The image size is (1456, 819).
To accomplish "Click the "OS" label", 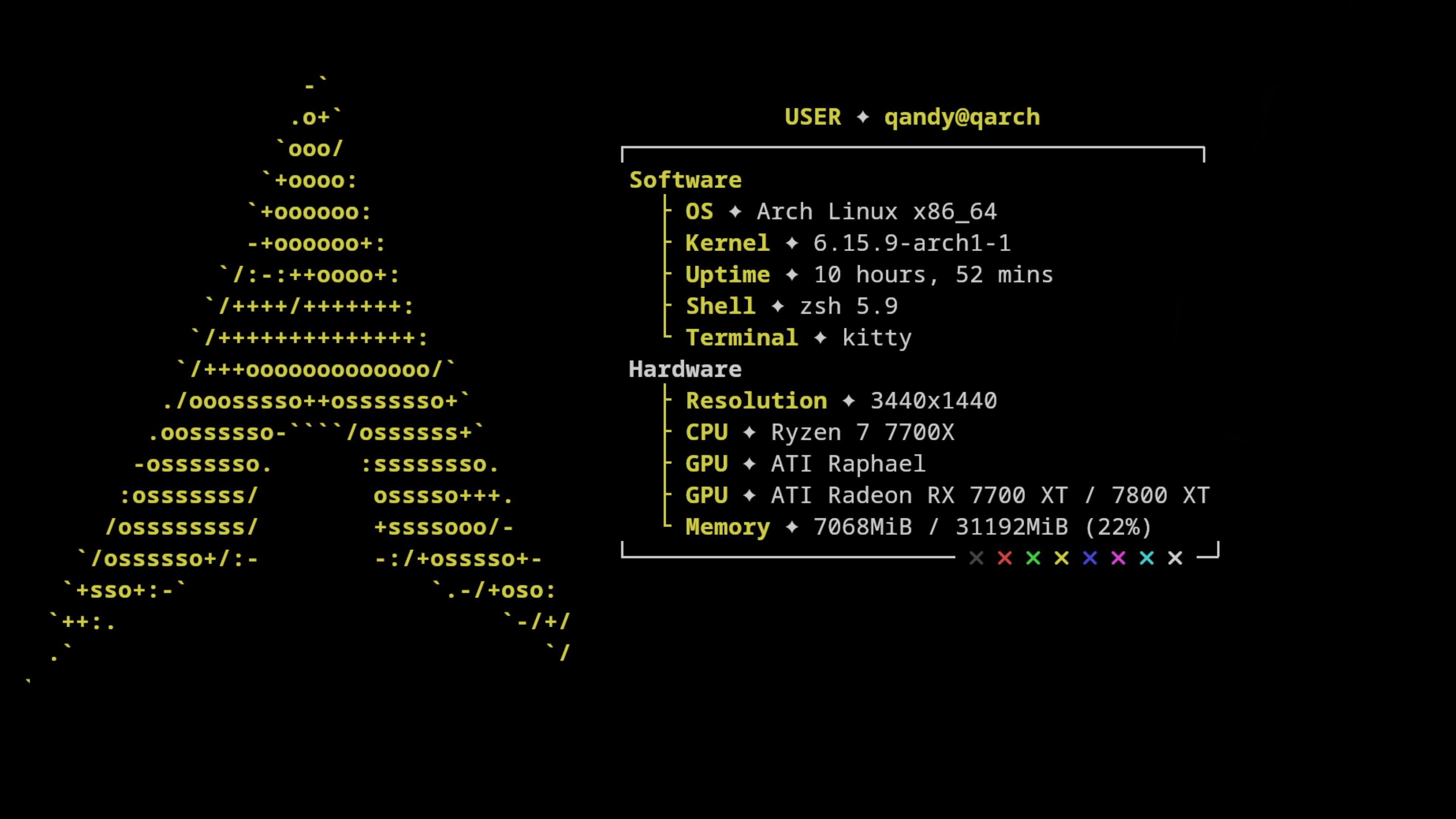I will tap(699, 212).
